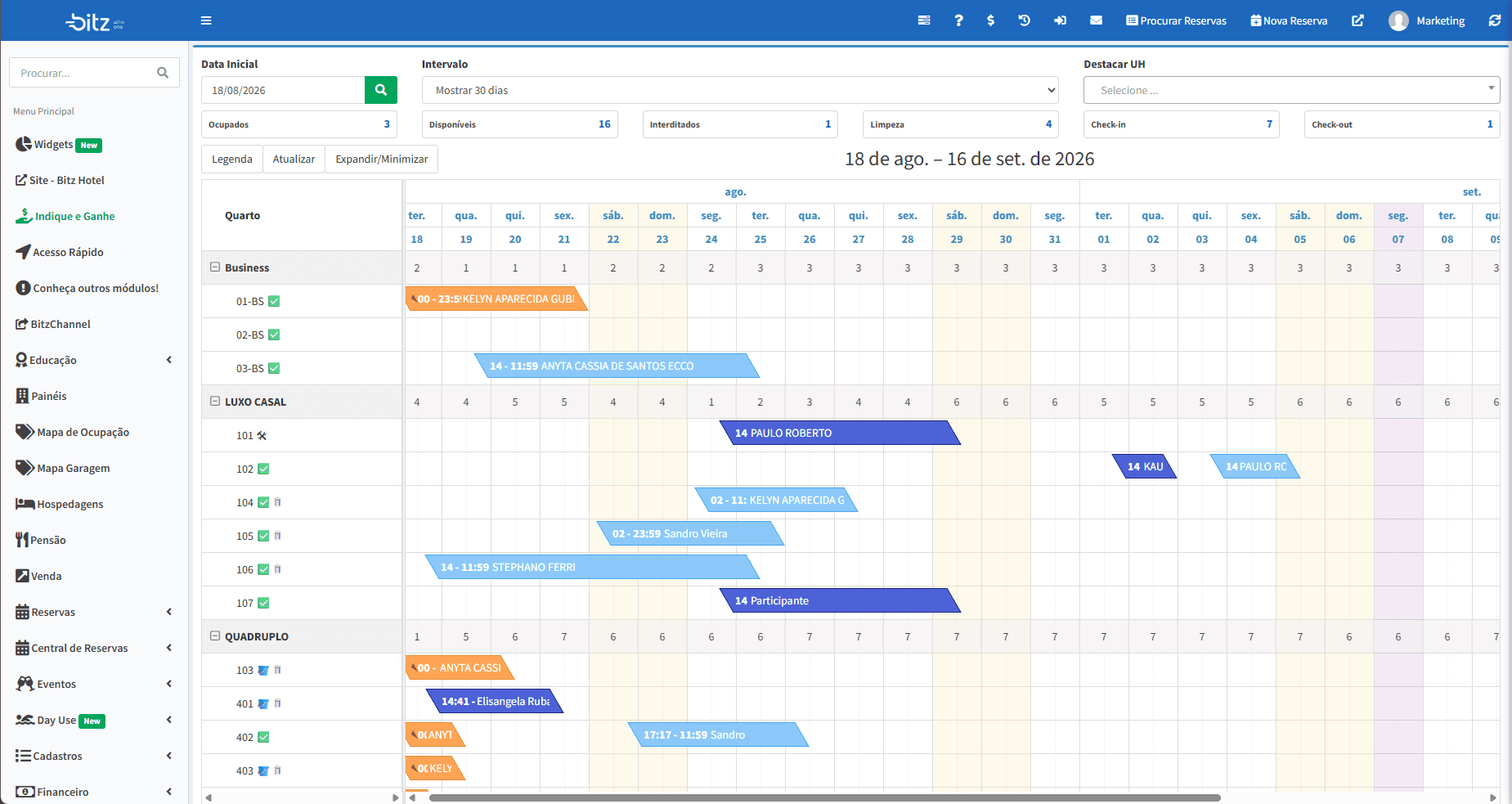This screenshot has width=1512, height=804.
Task: Click the room column right scroll arrow
Action: click(396, 797)
